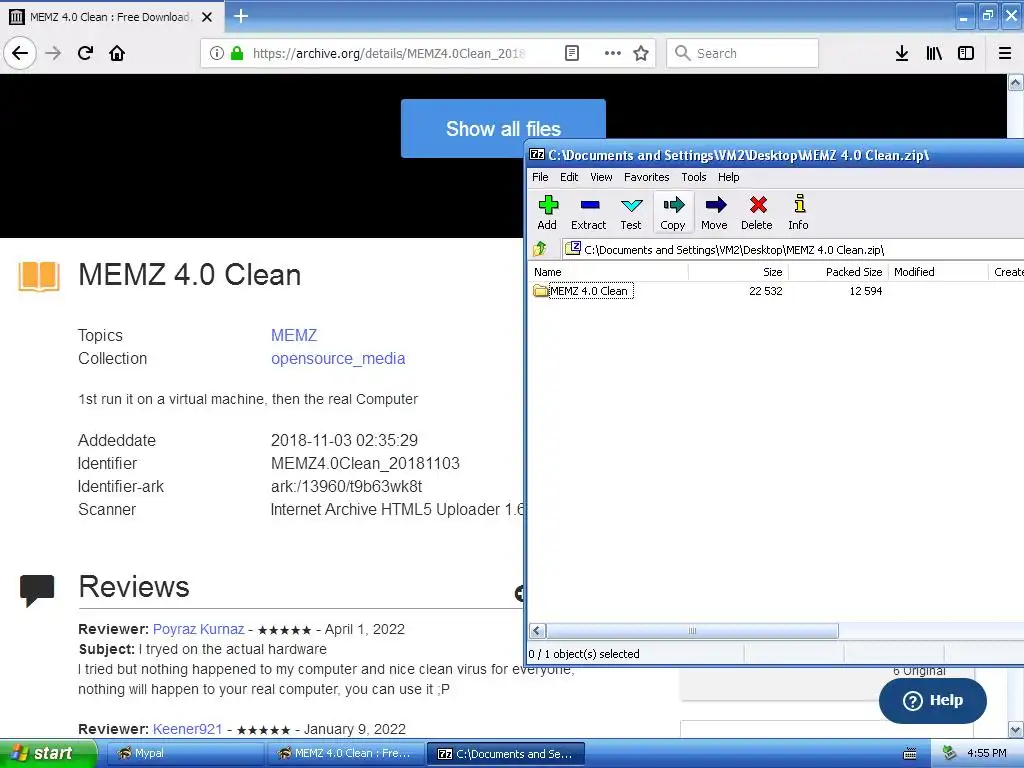This screenshot has width=1024, height=768.
Task: Open a new browser tab
Action: (241, 16)
